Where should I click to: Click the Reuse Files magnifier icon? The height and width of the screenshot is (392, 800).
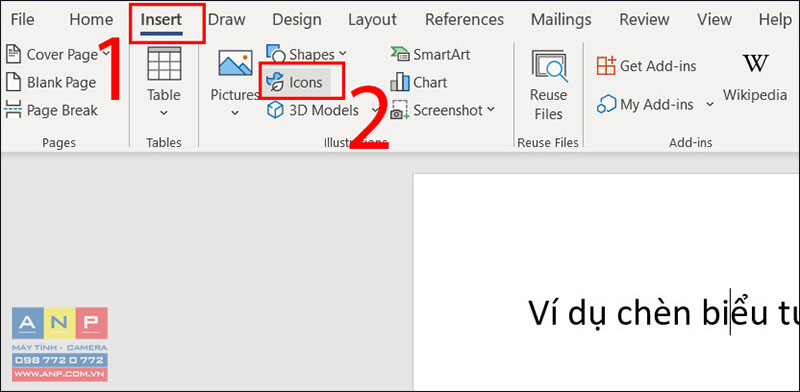coord(549,65)
